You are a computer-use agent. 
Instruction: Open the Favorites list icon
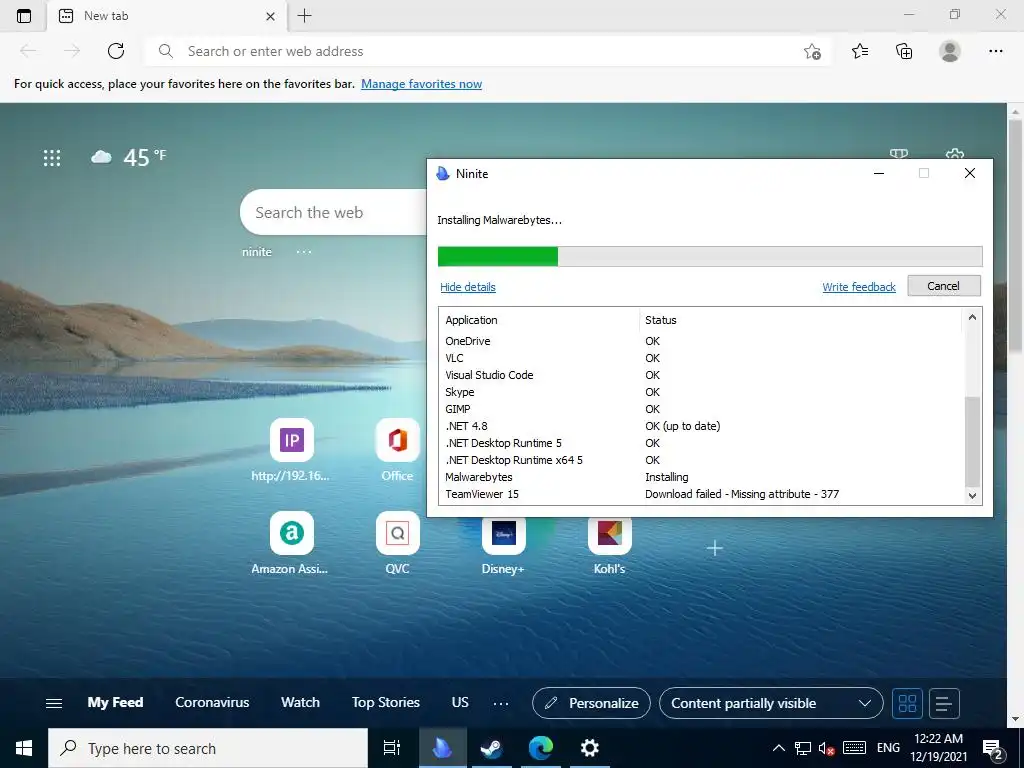(860, 51)
